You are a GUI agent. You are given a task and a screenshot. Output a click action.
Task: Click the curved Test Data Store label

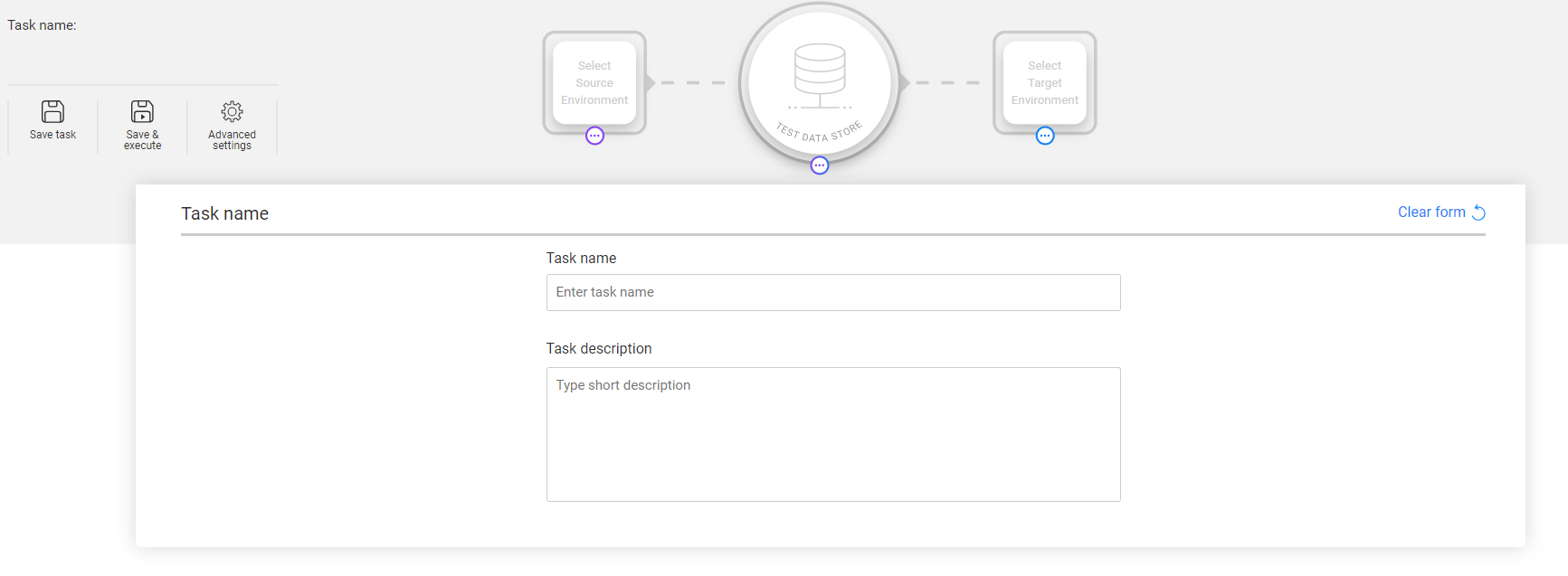point(819,133)
